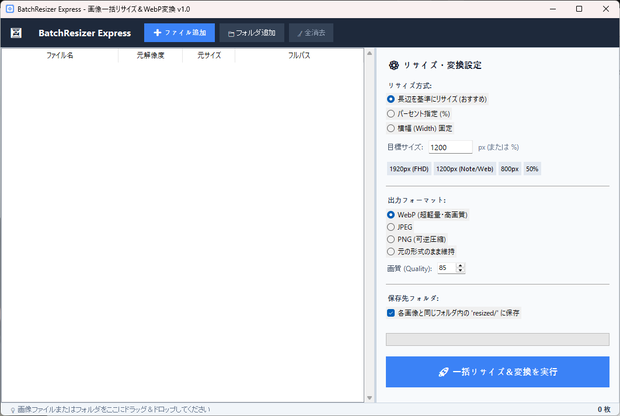Click the 'px (または %)' unit label
The height and width of the screenshot is (416, 620).
point(498,147)
